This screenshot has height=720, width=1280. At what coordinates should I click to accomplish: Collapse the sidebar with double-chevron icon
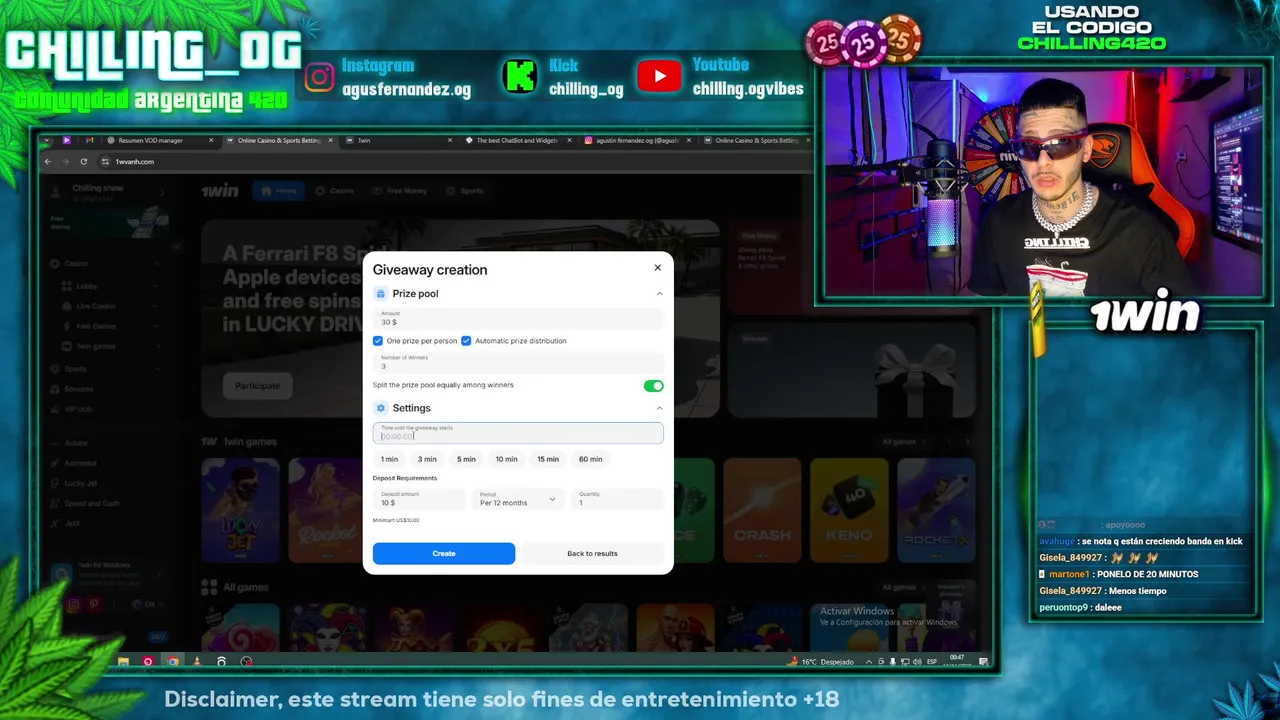coord(176,246)
